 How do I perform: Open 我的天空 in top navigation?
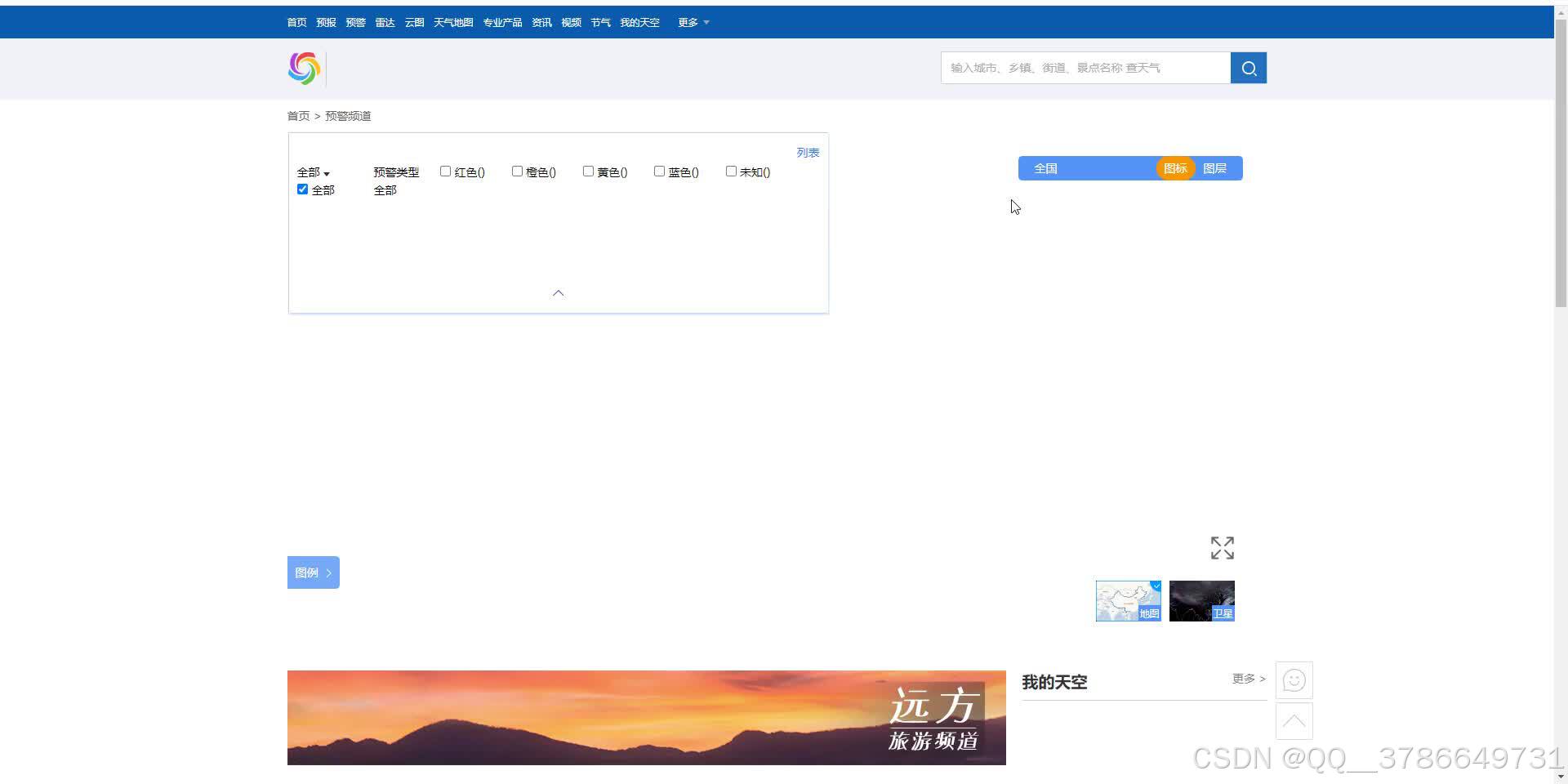tap(639, 22)
